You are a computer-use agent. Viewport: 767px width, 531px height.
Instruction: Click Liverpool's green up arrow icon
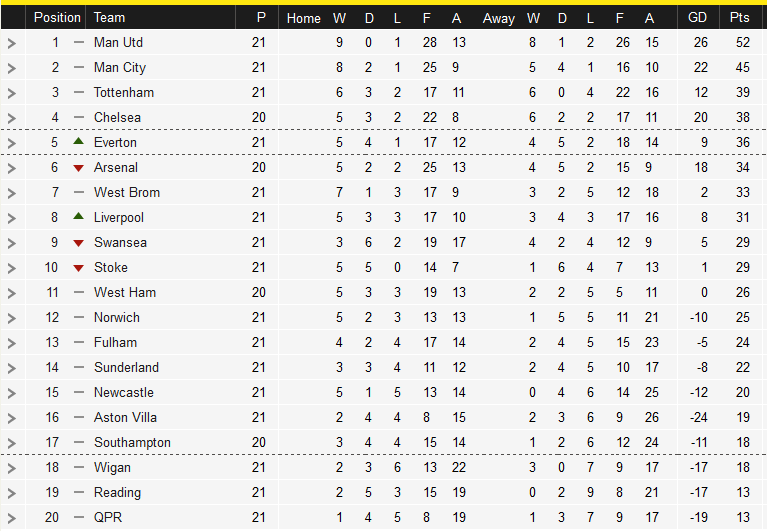click(x=78, y=216)
